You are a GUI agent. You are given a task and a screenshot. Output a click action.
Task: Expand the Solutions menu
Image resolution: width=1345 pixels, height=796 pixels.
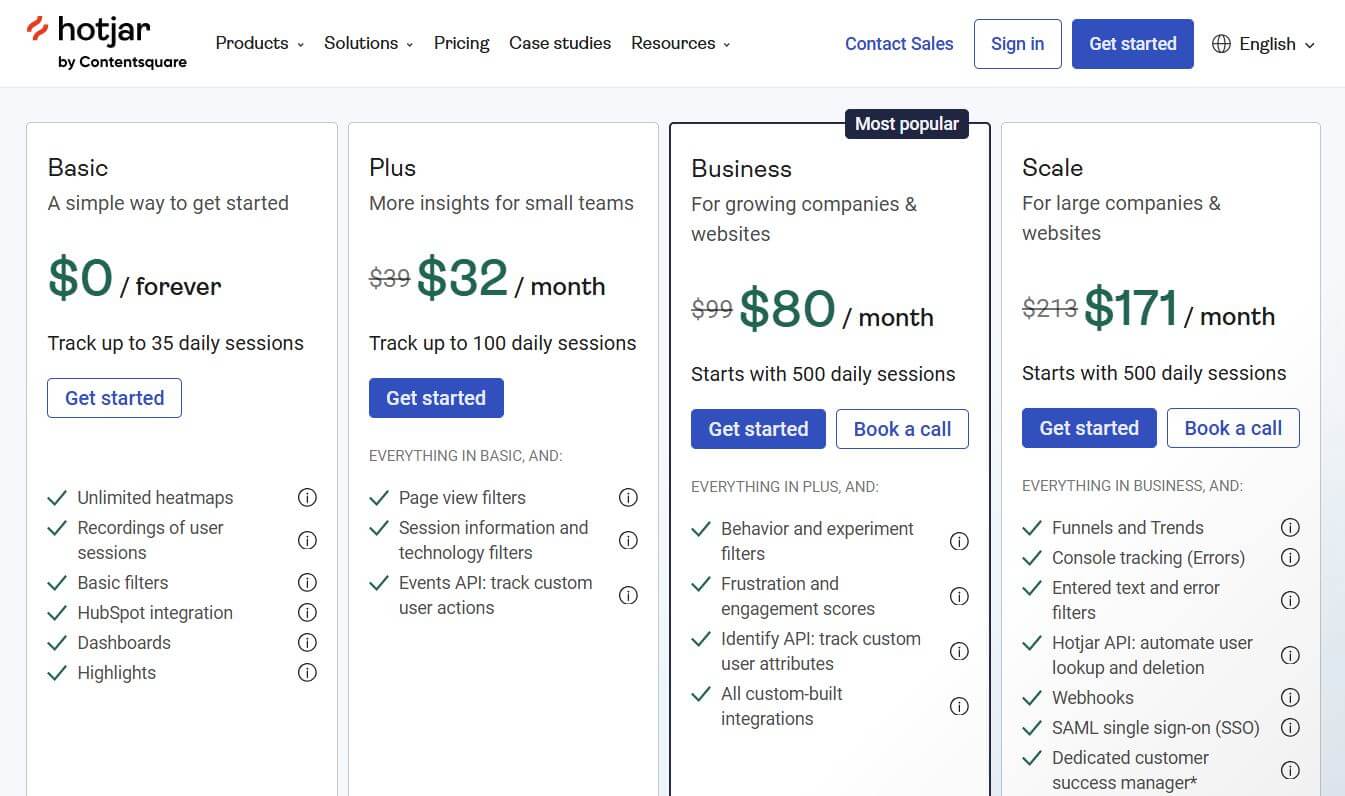point(369,43)
